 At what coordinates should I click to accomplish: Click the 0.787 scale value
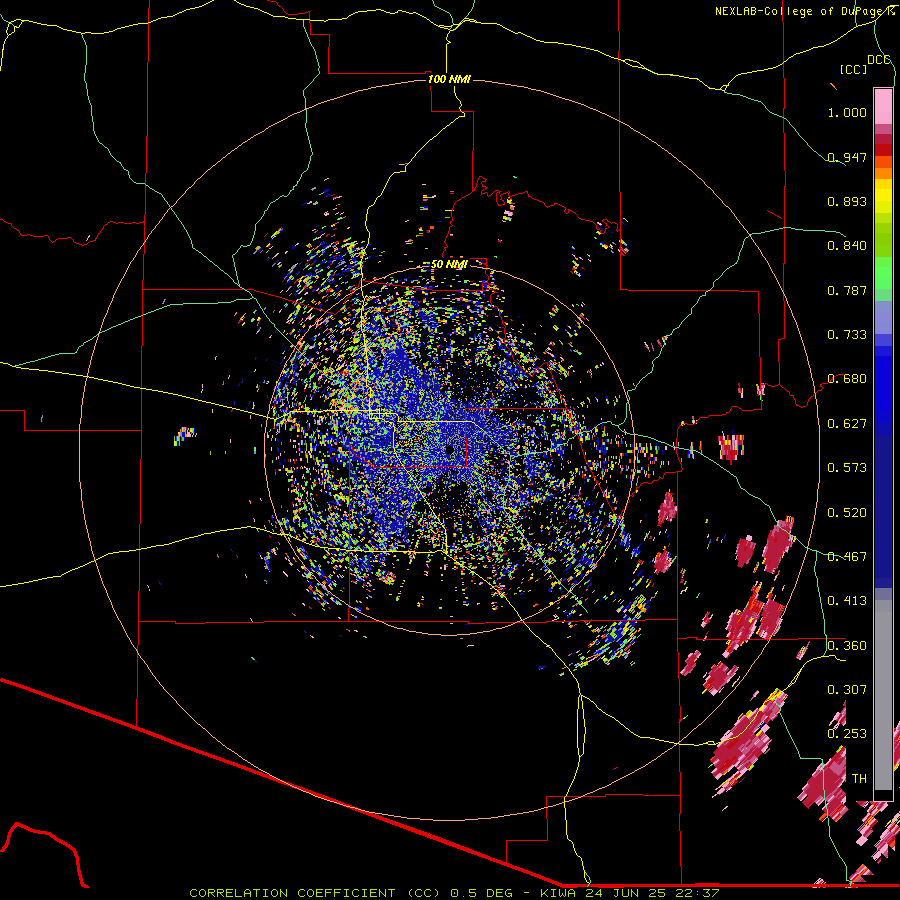[847, 290]
